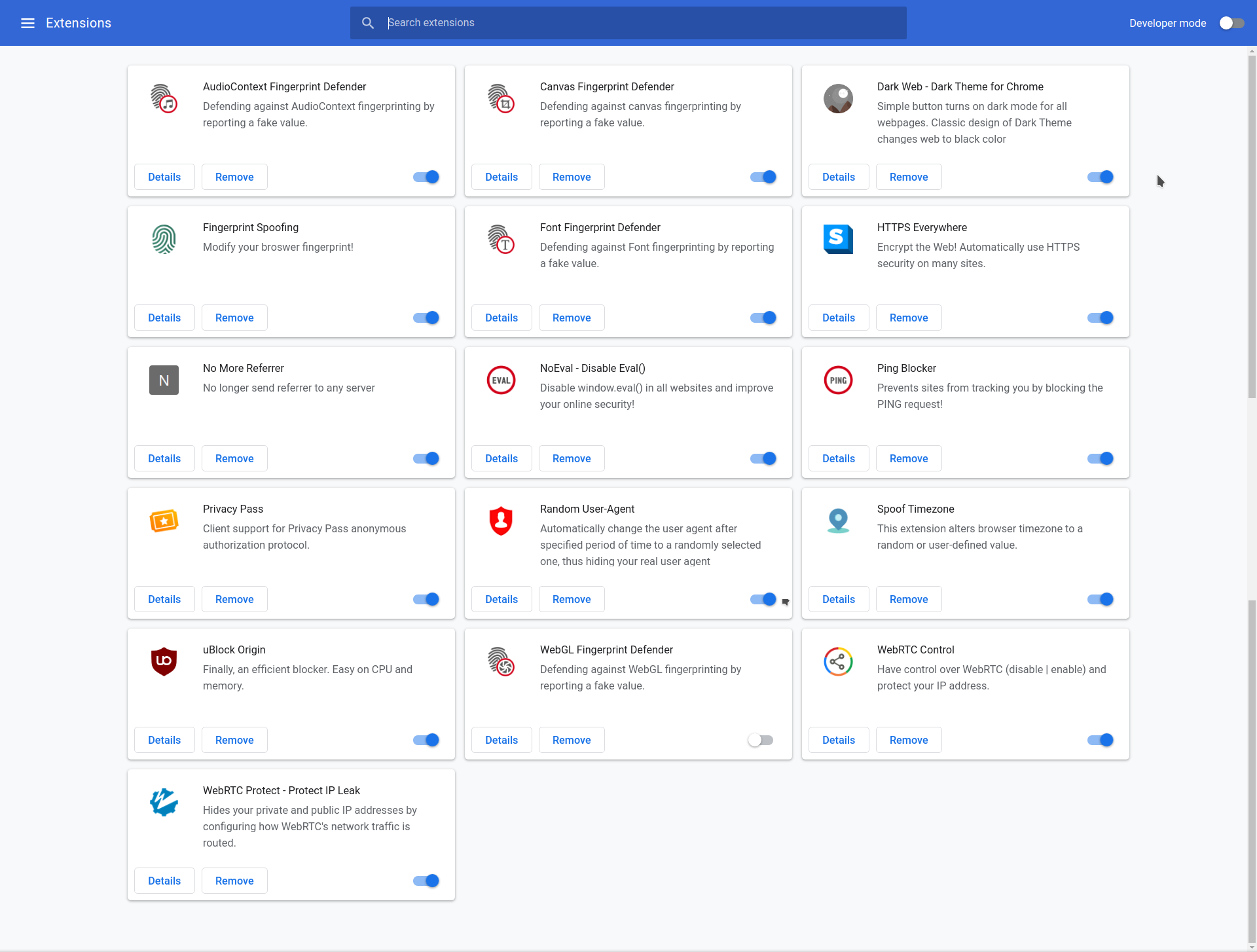The height and width of the screenshot is (952, 1257).
Task: Disable the uBlock Origin extension
Action: (x=426, y=739)
